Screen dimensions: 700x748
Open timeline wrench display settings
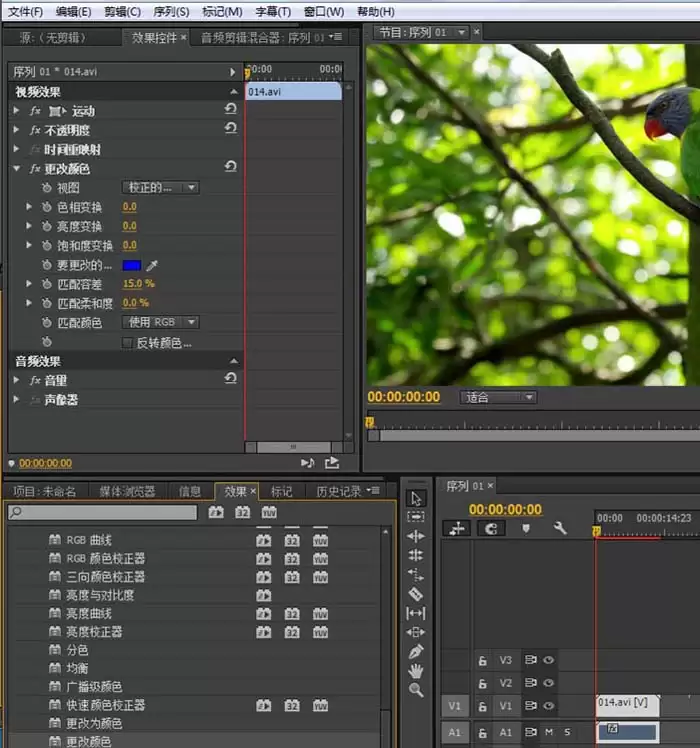tap(560, 529)
